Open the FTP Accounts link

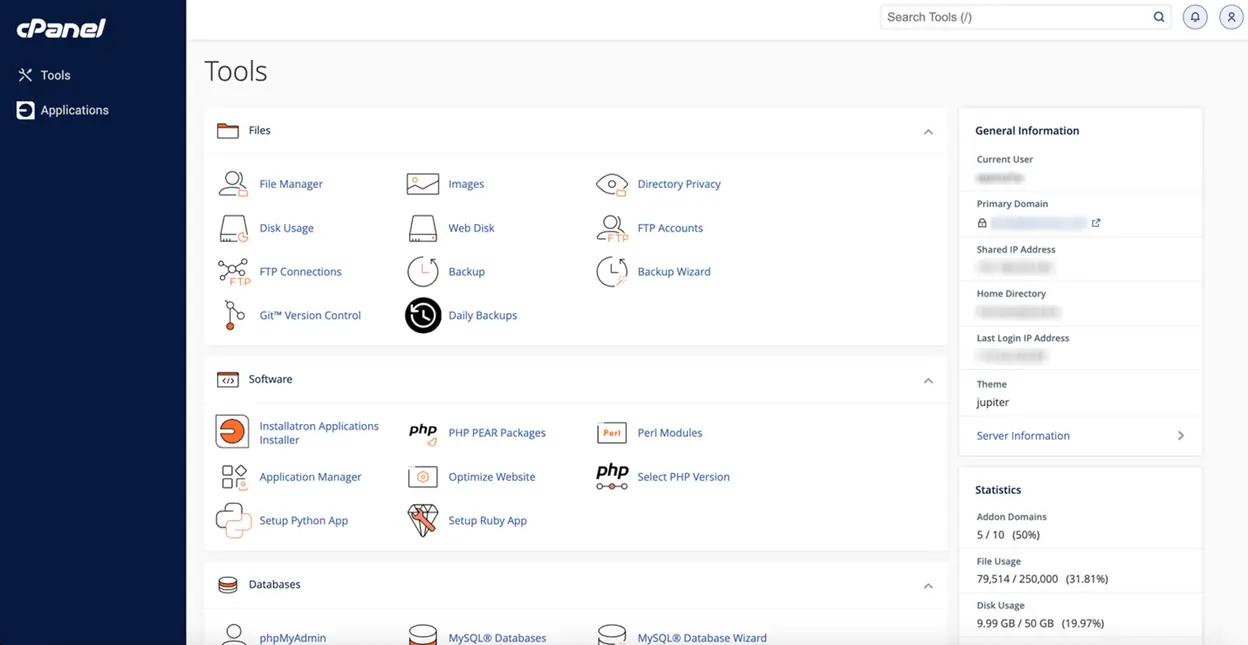click(x=670, y=228)
